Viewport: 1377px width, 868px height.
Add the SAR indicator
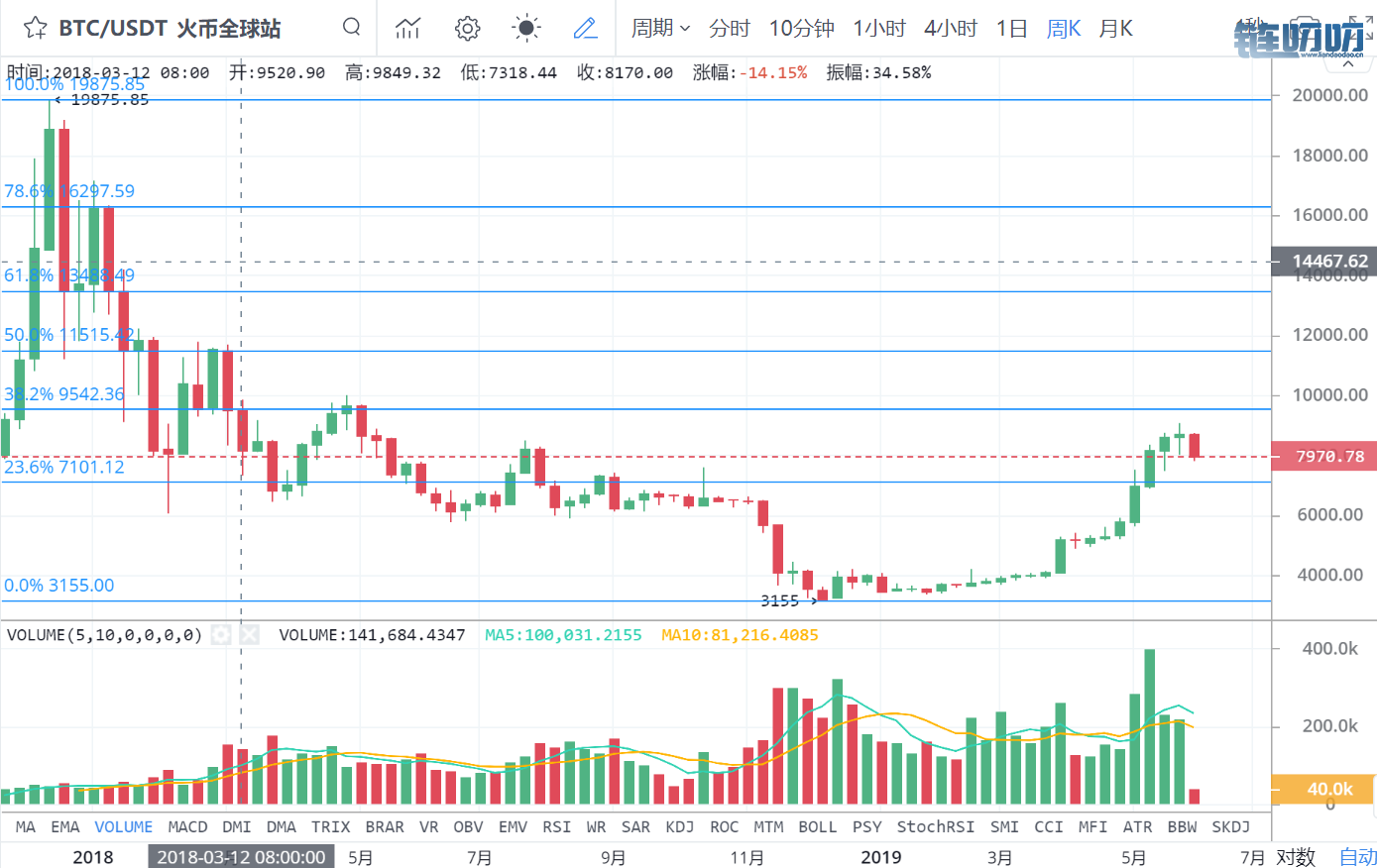point(635,826)
